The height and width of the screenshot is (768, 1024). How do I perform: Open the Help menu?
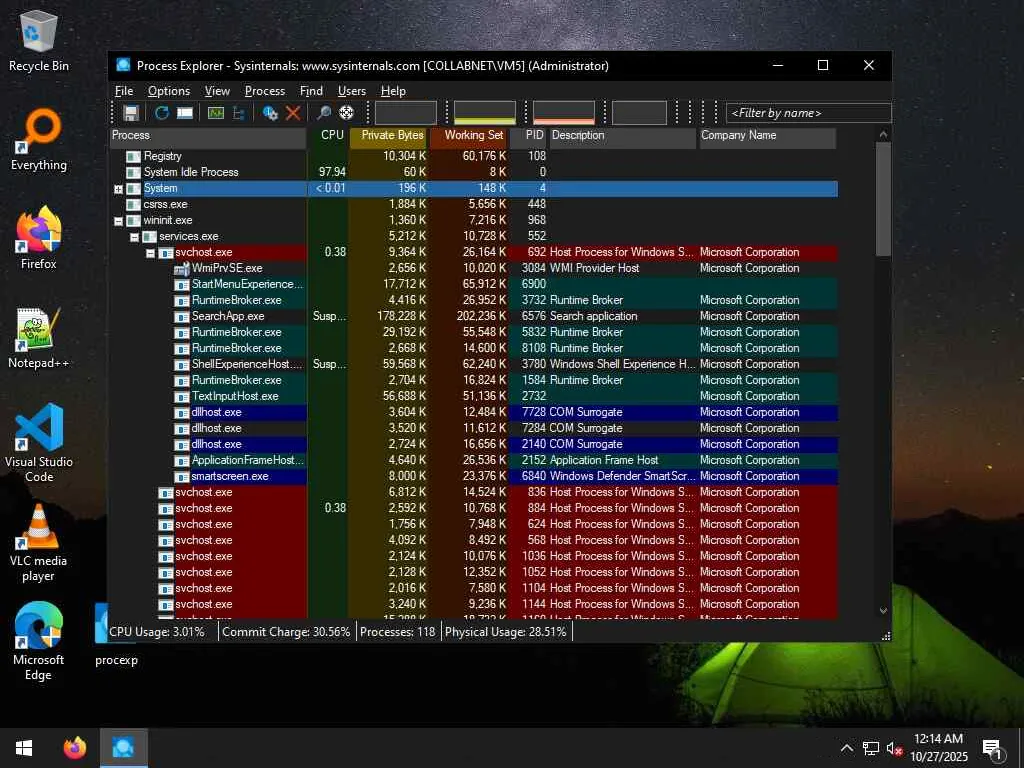393,91
